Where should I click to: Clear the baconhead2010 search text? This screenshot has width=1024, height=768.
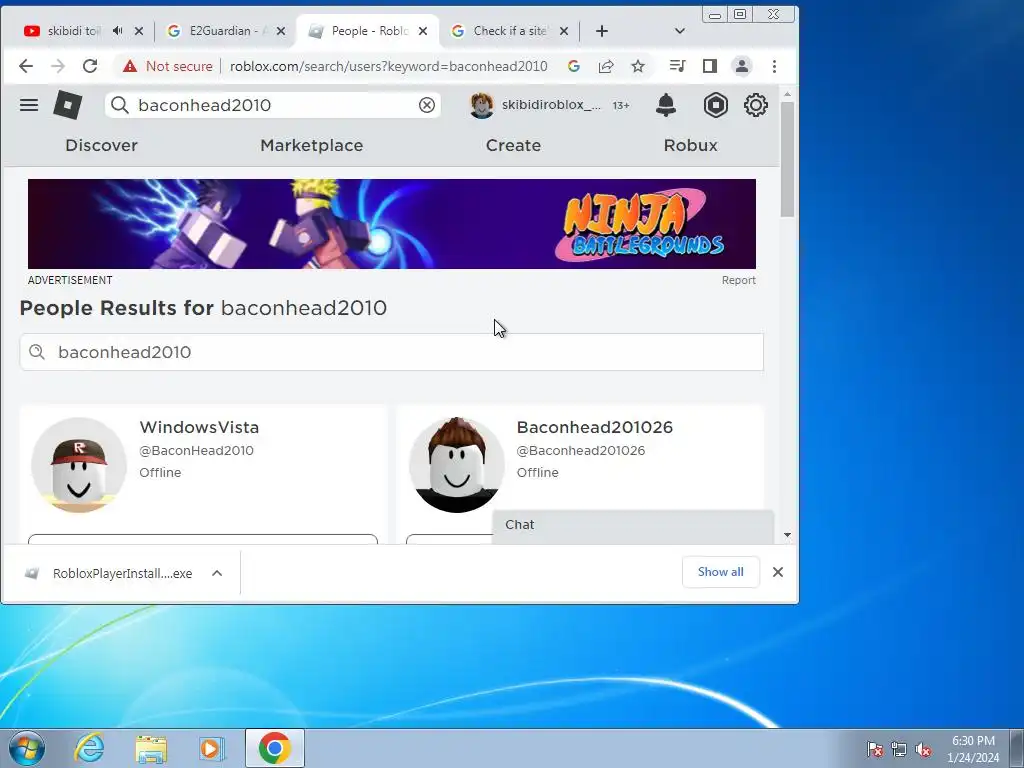pyautogui.click(x=426, y=105)
